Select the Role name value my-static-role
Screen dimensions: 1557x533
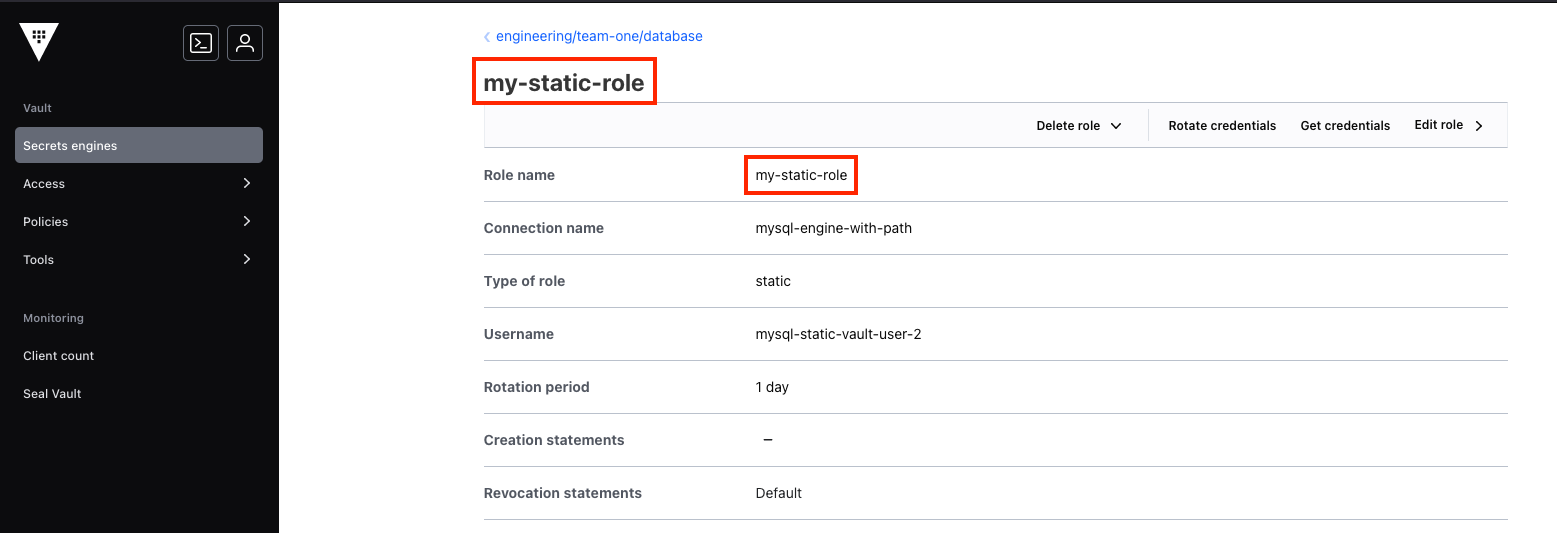801,175
